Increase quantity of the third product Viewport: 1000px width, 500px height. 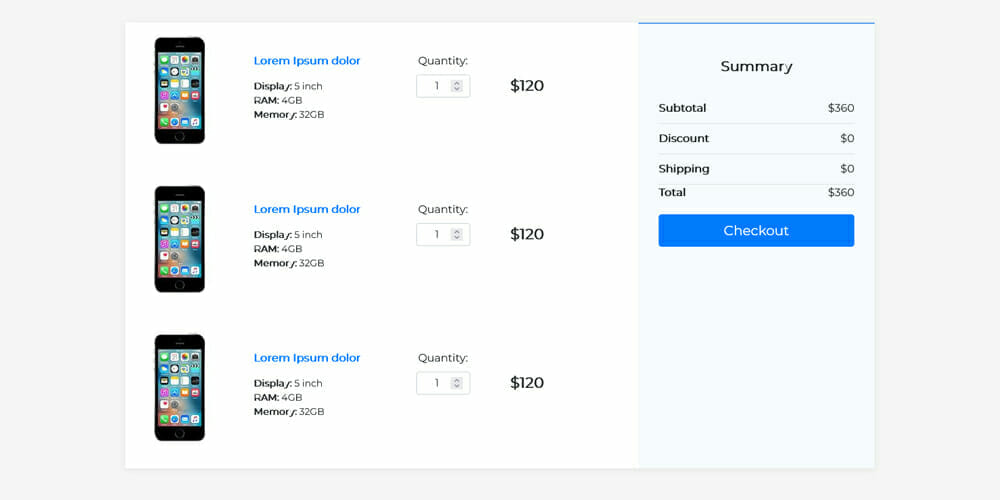coord(457,380)
